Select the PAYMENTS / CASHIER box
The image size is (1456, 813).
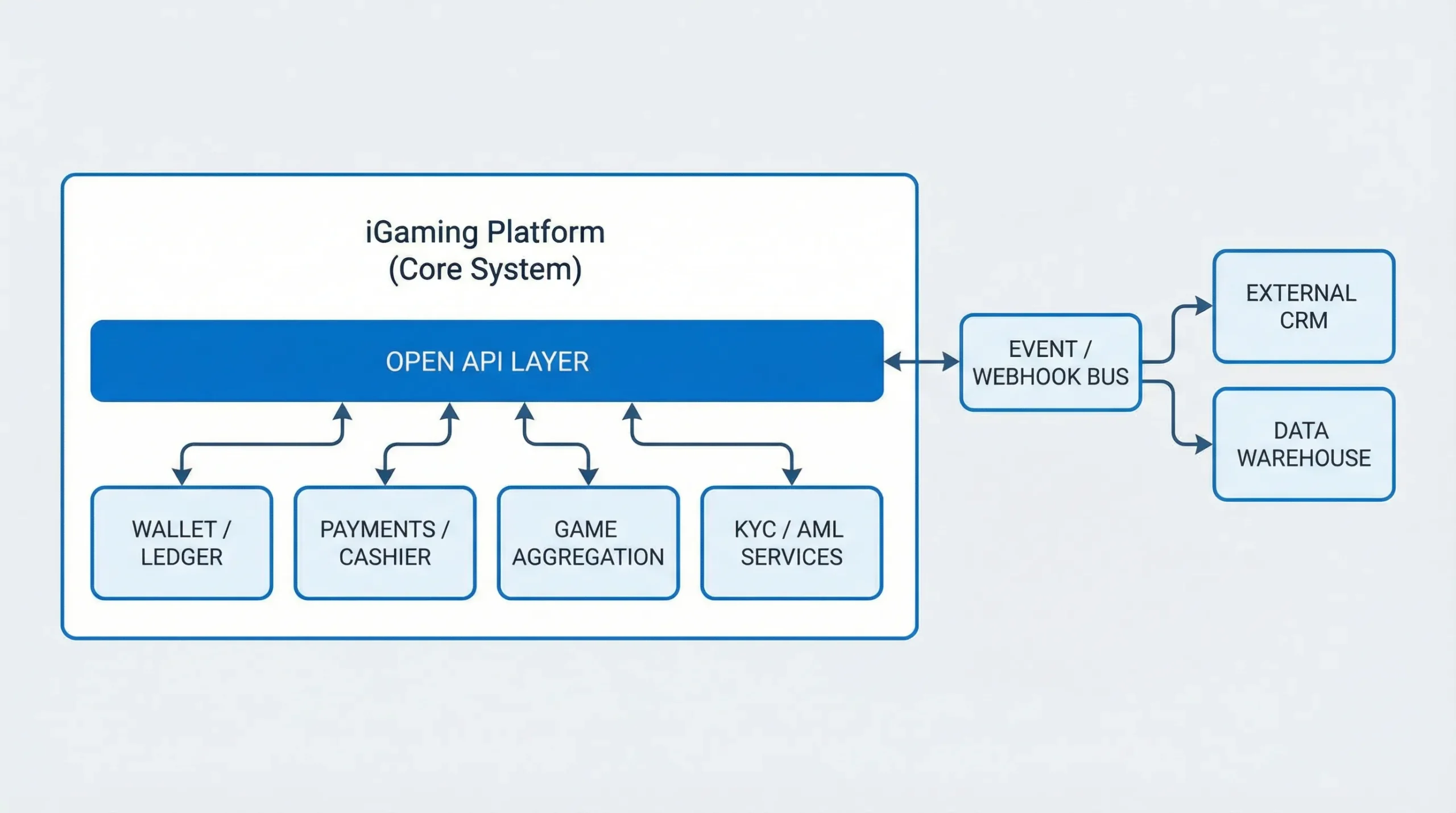click(x=385, y=543)
